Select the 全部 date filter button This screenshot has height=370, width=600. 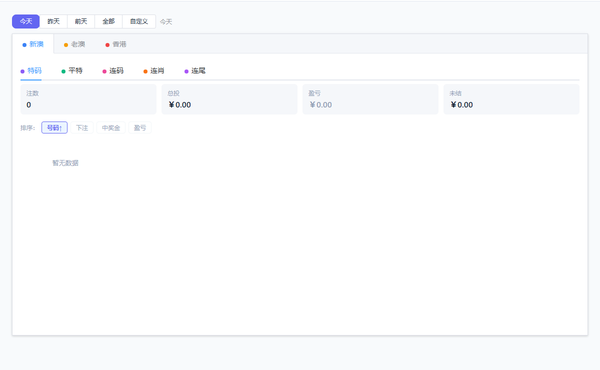coord(109,21)
